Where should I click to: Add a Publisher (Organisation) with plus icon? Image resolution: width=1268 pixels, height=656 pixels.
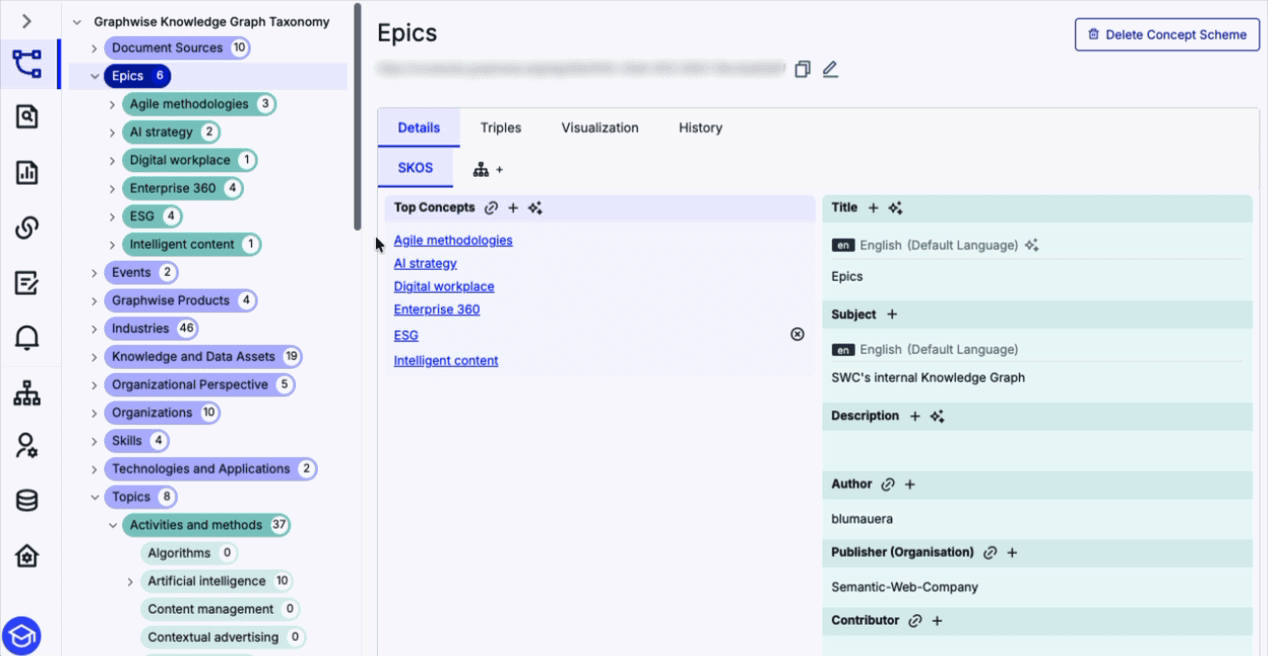(1012, 552)
